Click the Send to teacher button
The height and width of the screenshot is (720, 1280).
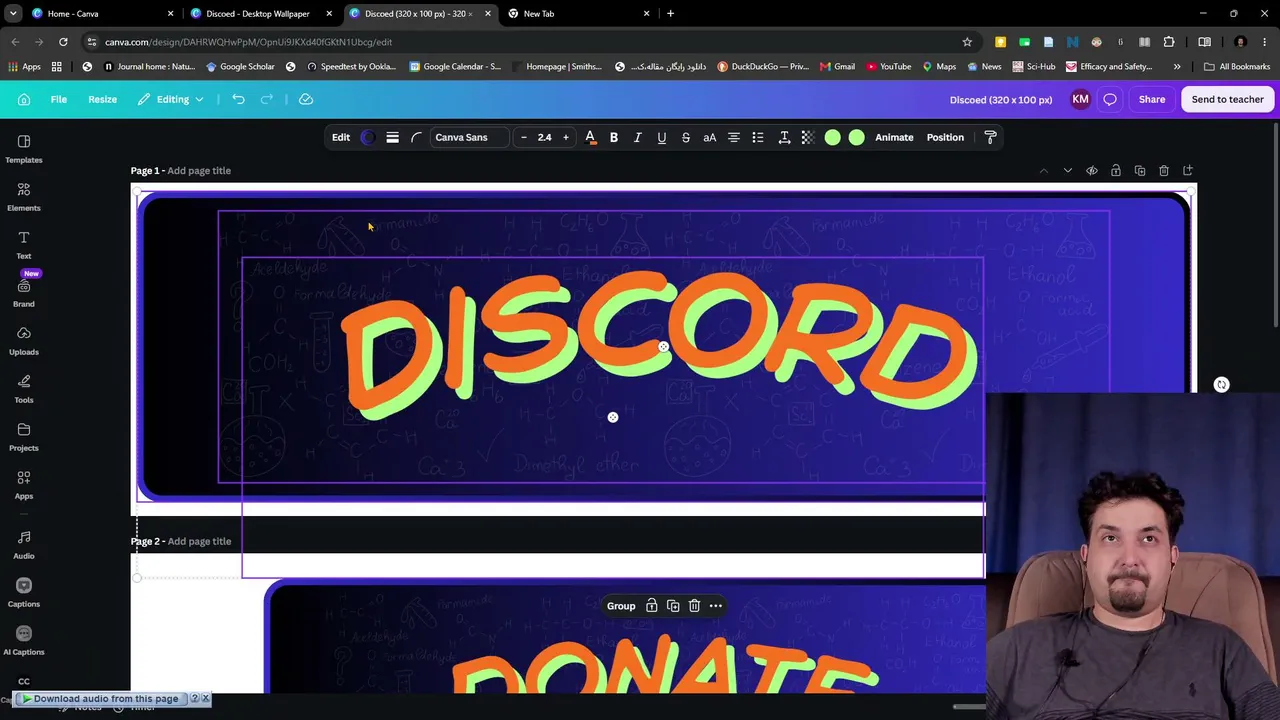[x=1228, y=99]
